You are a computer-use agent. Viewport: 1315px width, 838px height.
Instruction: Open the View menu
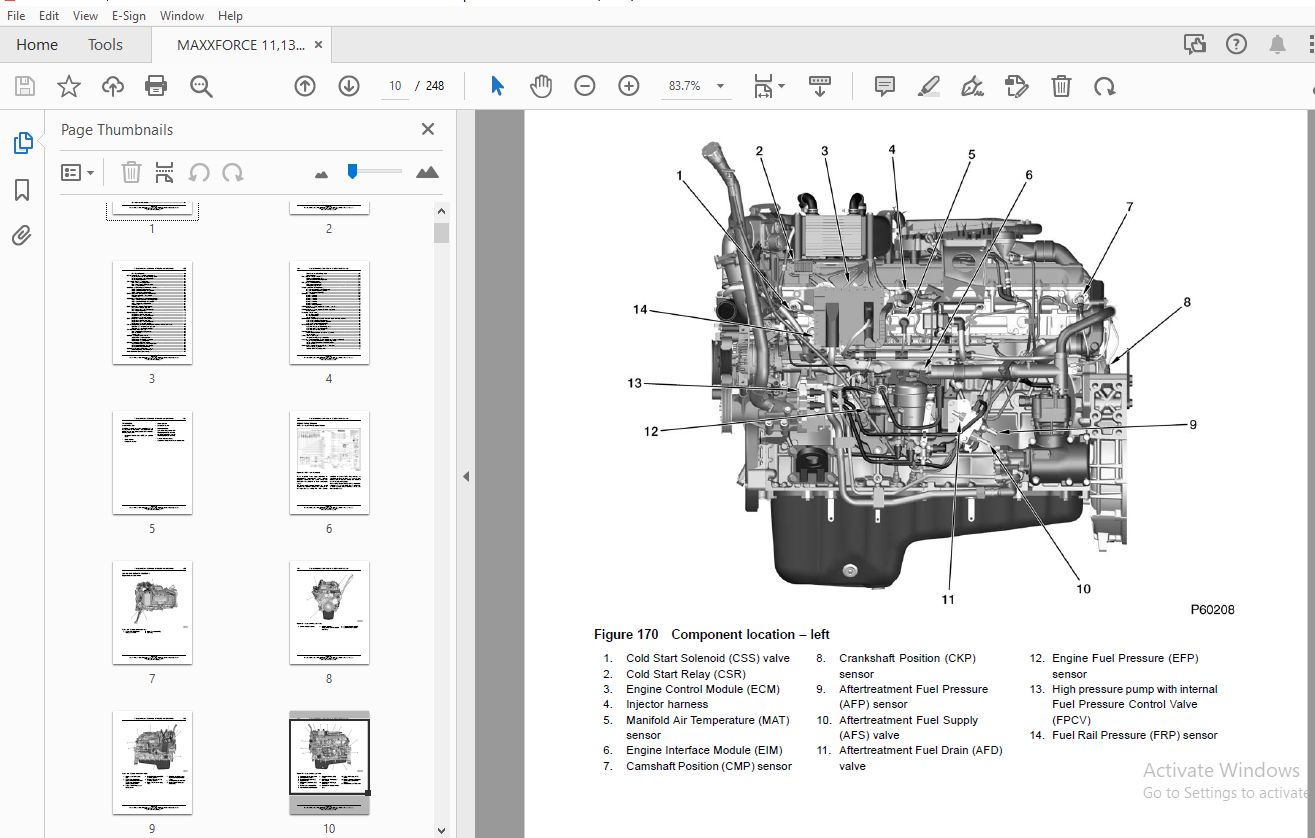pyautogui.click(x=86, y=16)
